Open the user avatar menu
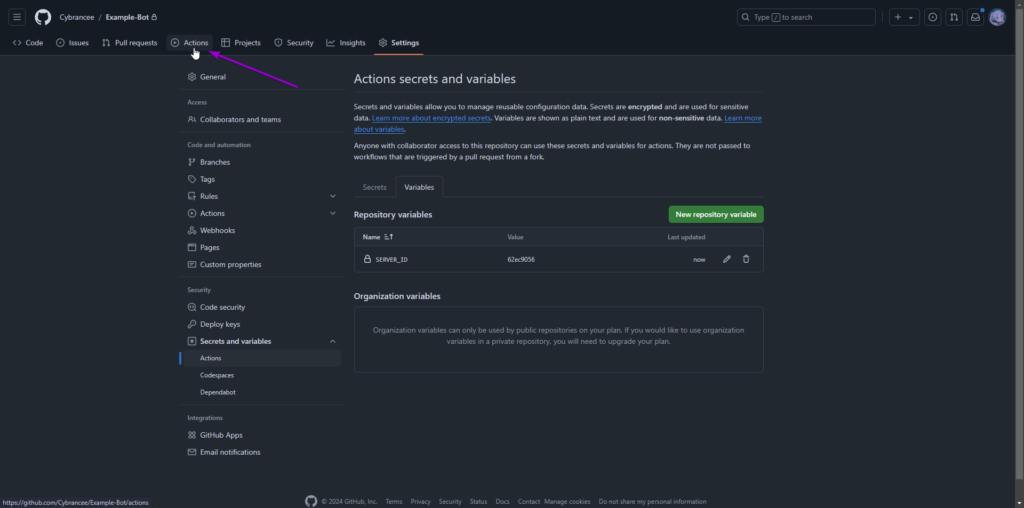 pyautogui.click(x=997, y=17)
